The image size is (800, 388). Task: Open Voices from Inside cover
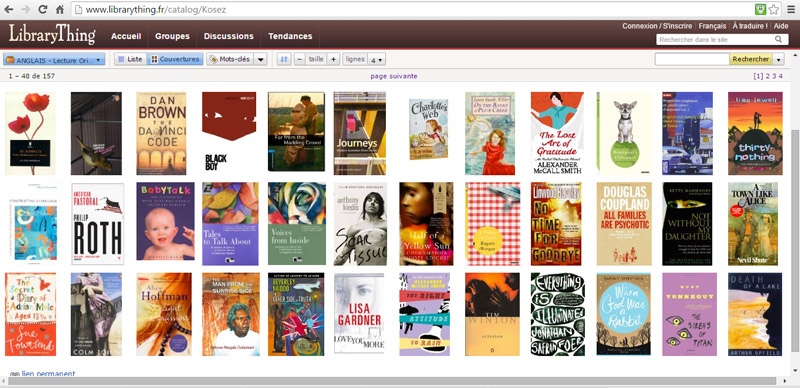point(296,224)
